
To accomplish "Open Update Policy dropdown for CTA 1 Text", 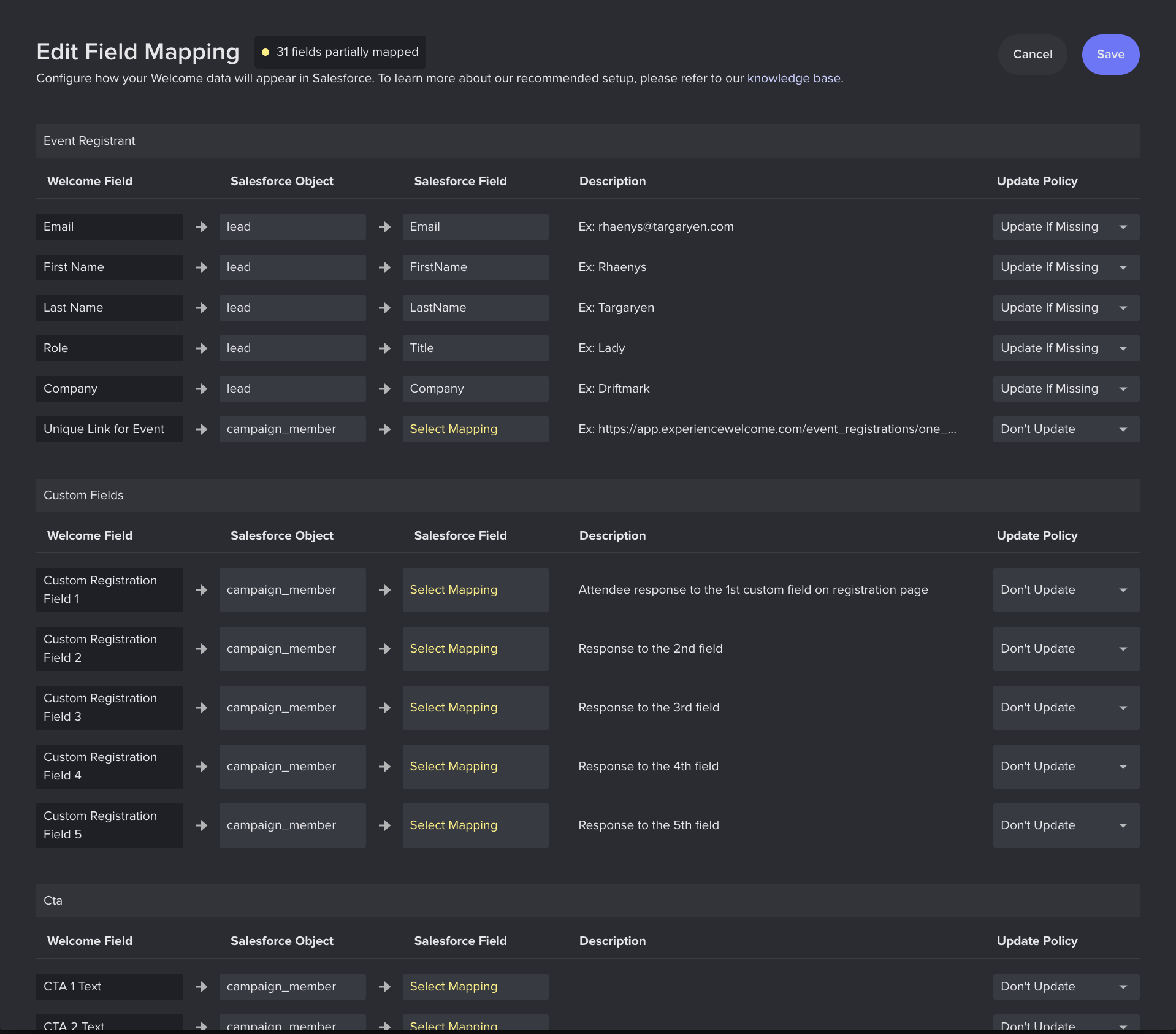I will pos(1066,987).
